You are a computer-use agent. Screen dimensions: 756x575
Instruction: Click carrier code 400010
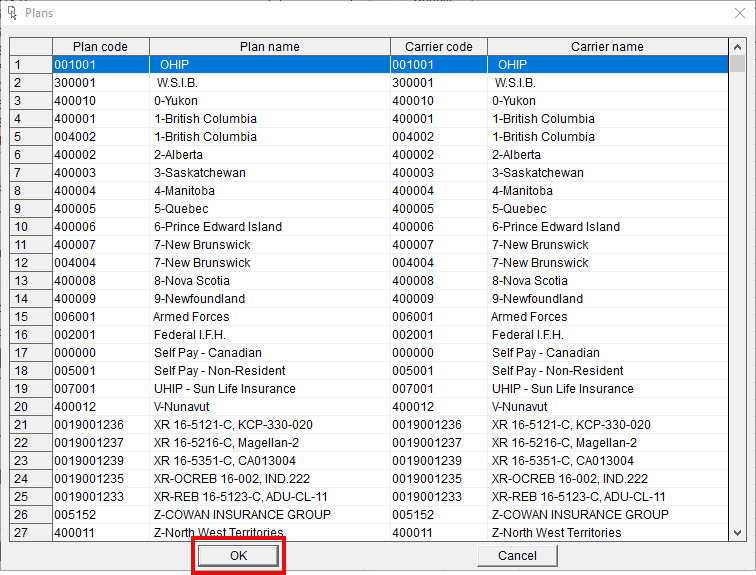pyautogui.click(x=439, y=101)
